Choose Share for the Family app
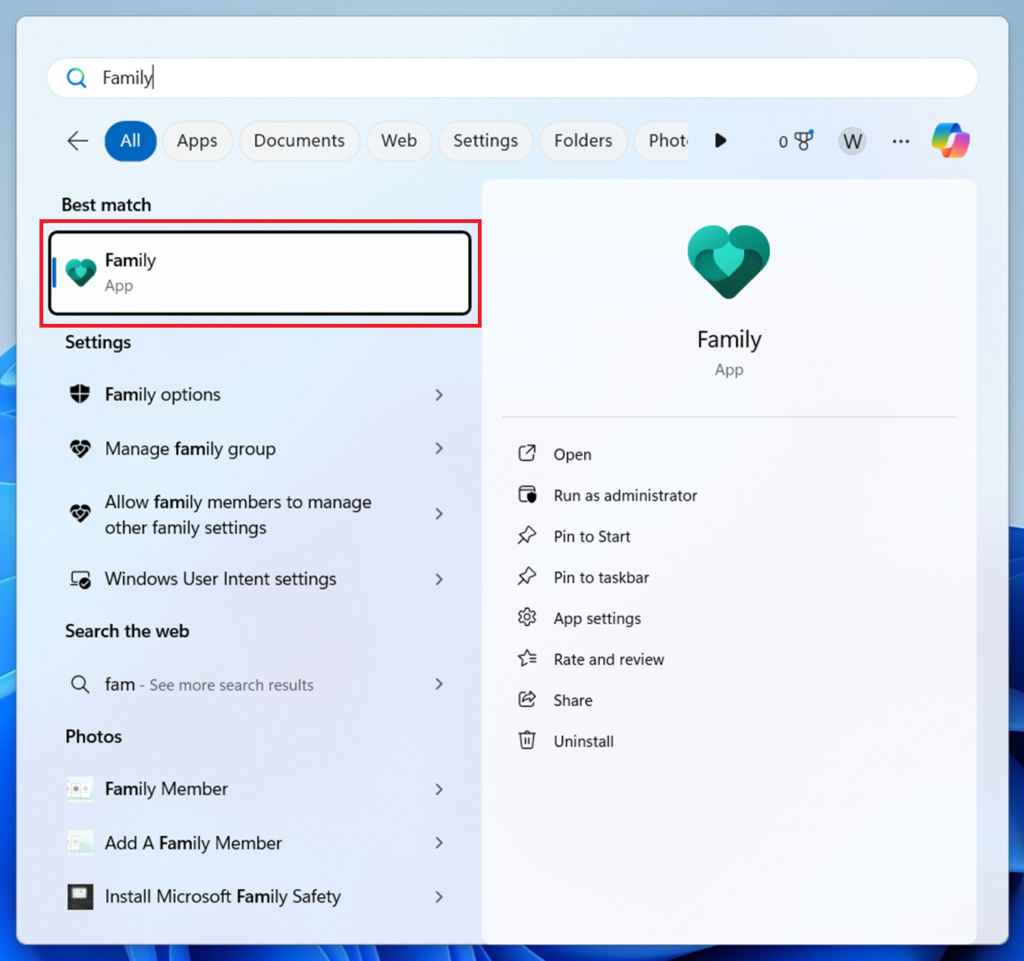The height and width of the screenshot is (961, 1024). tap(573, 701)
